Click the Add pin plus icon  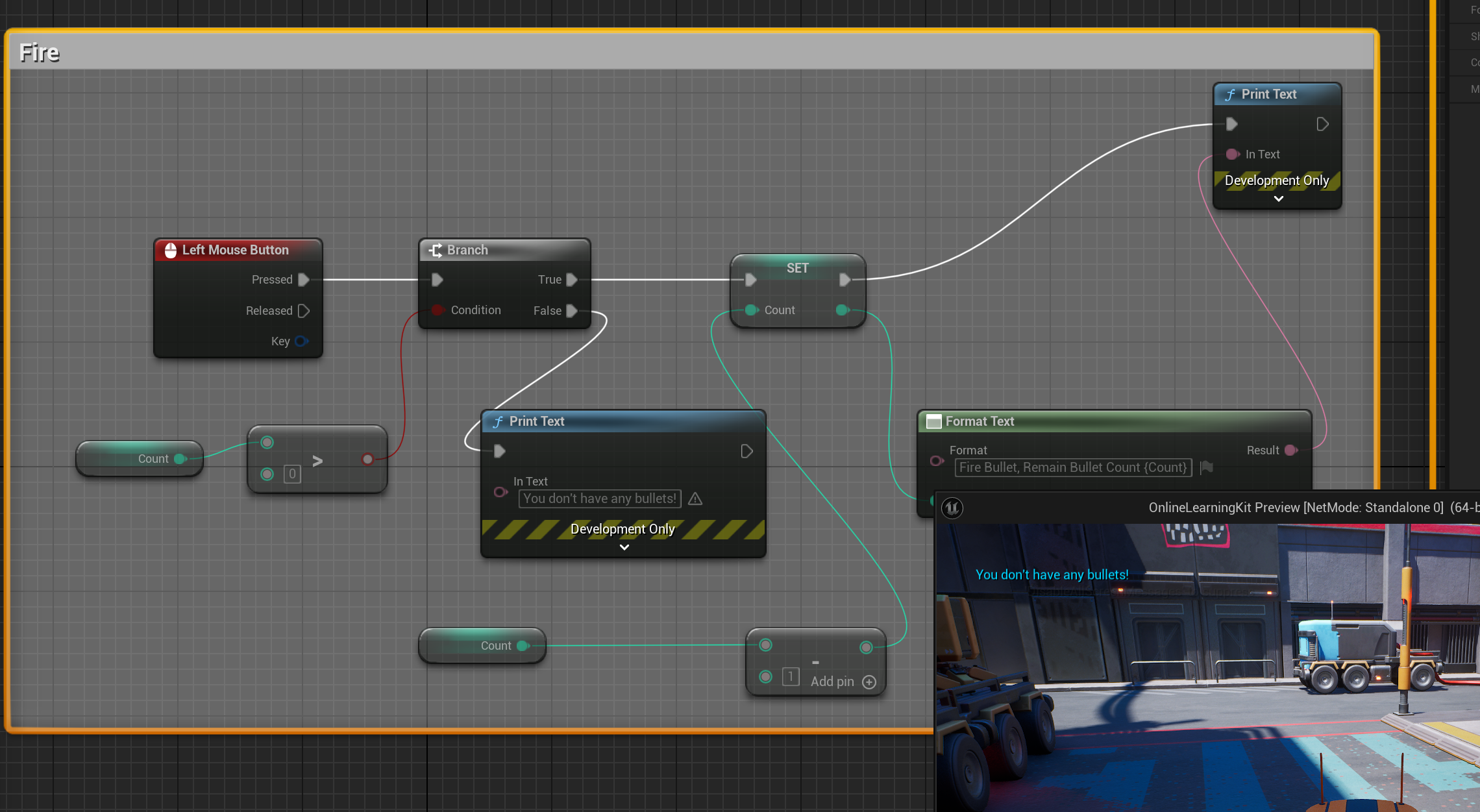coord(869,682)
